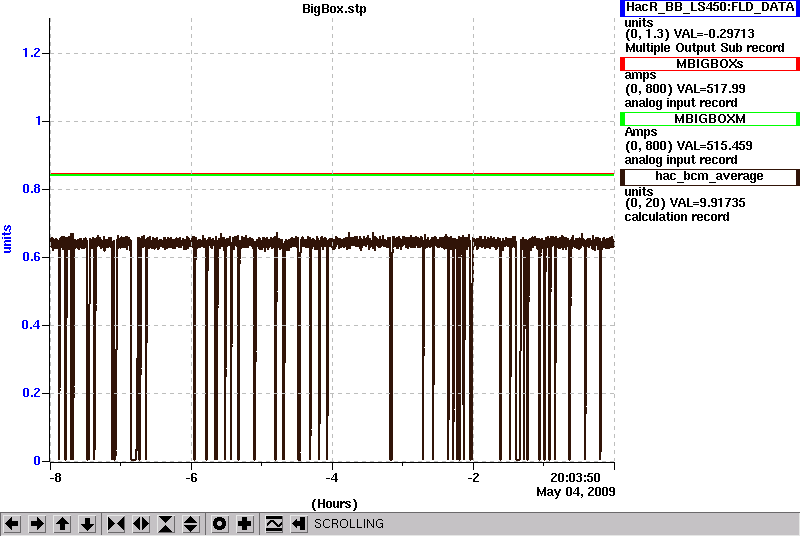Screen dimensions: 800x536
Task: Click the 'amps' units label under MBIGBOXs
Action: click(x=640, y=75)
